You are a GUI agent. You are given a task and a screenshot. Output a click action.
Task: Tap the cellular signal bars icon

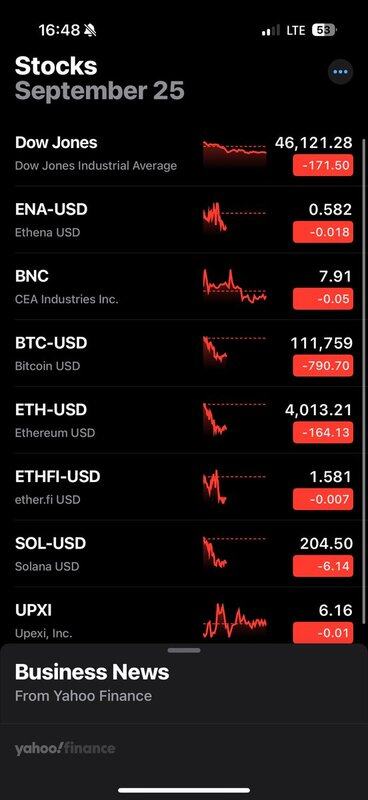271,31
